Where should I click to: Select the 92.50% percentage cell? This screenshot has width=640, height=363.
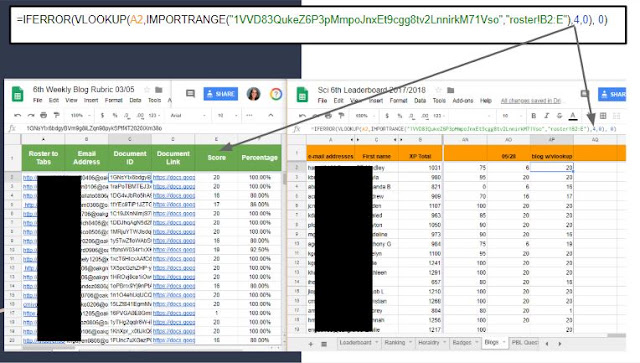tap(260, 249)
